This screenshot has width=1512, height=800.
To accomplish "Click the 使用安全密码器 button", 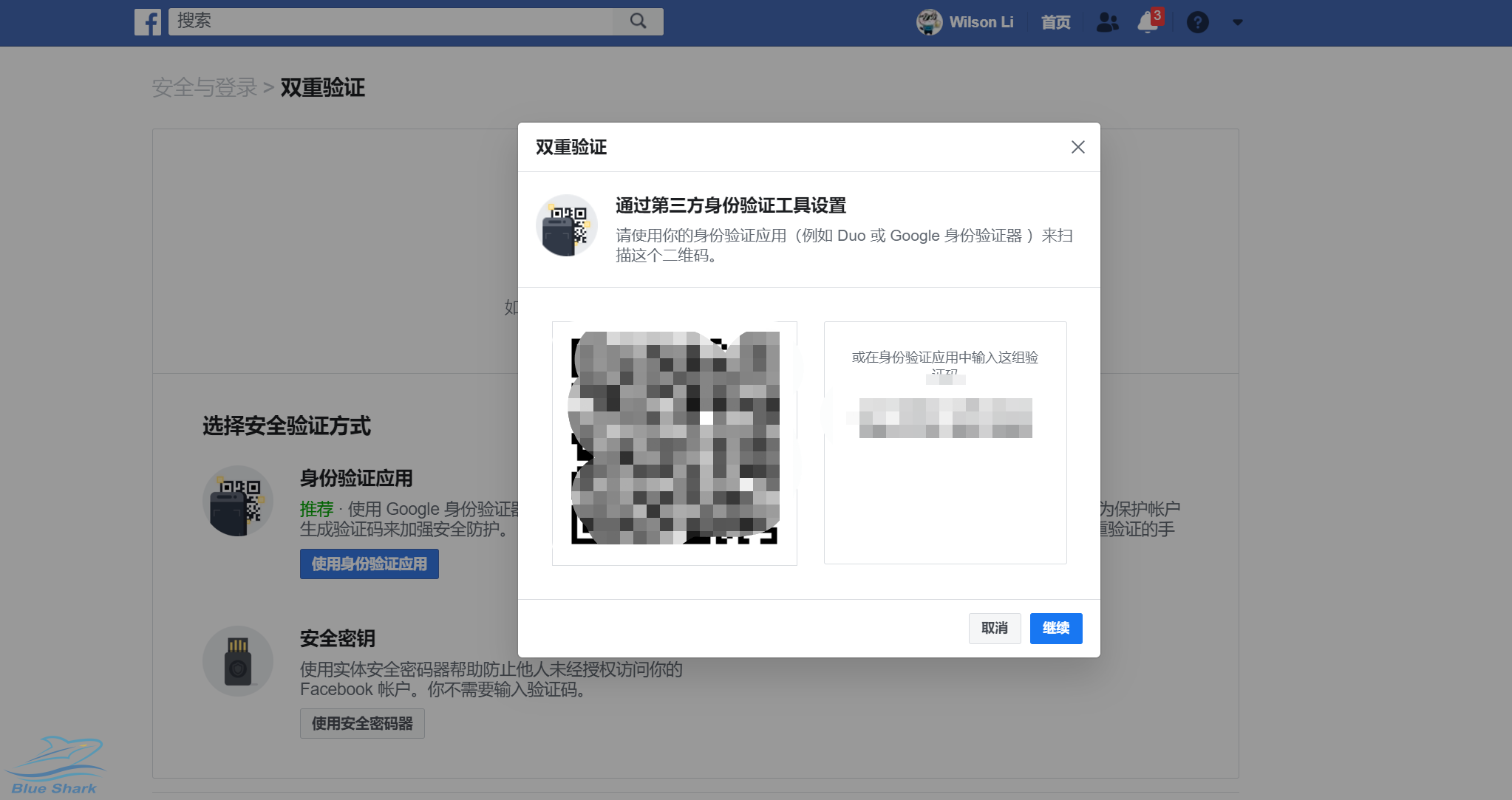I will (x=362, y=723).
